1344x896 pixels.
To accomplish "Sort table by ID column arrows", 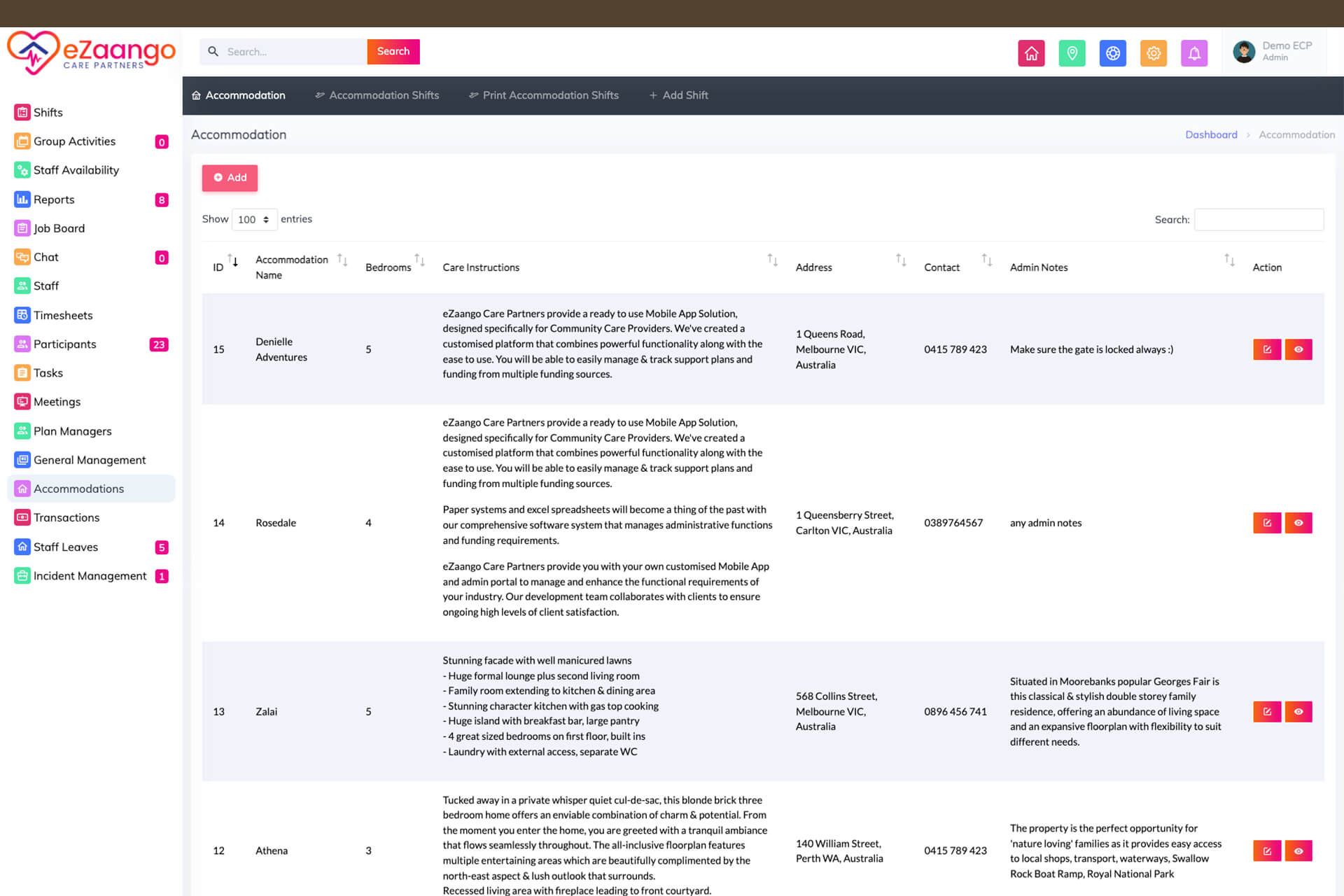I will (x=232, y=262).
